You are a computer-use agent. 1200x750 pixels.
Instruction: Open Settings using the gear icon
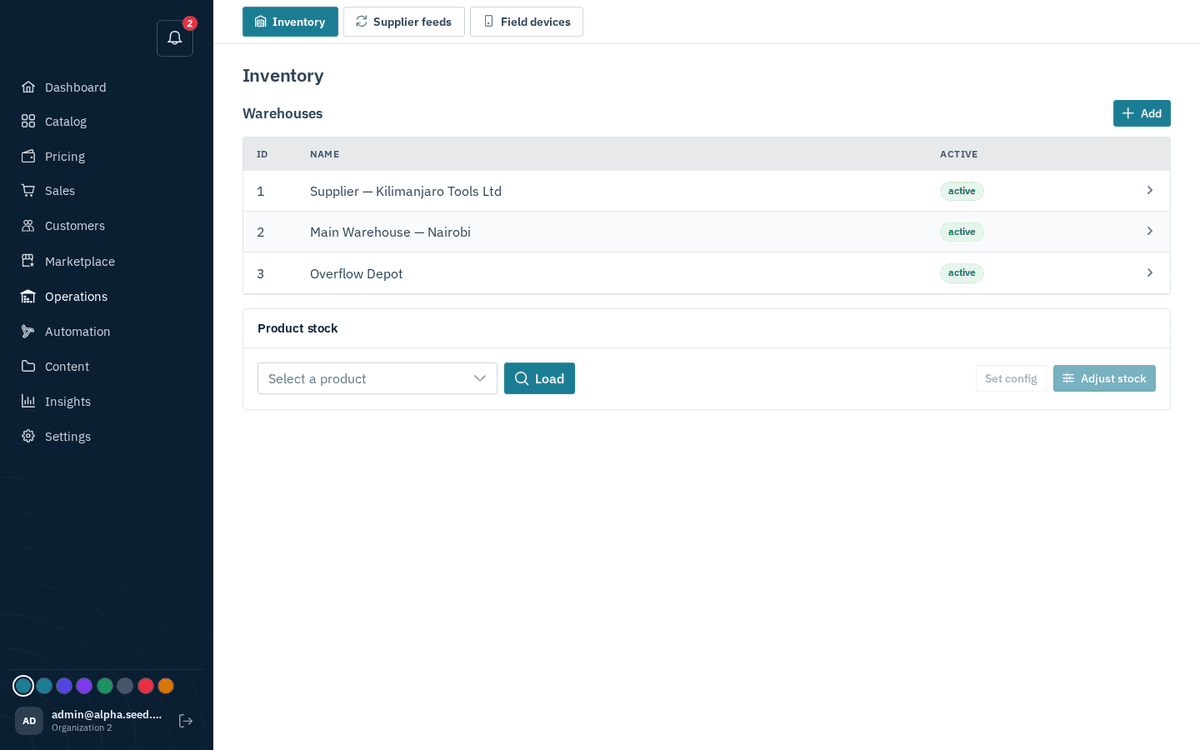[28, 436]
